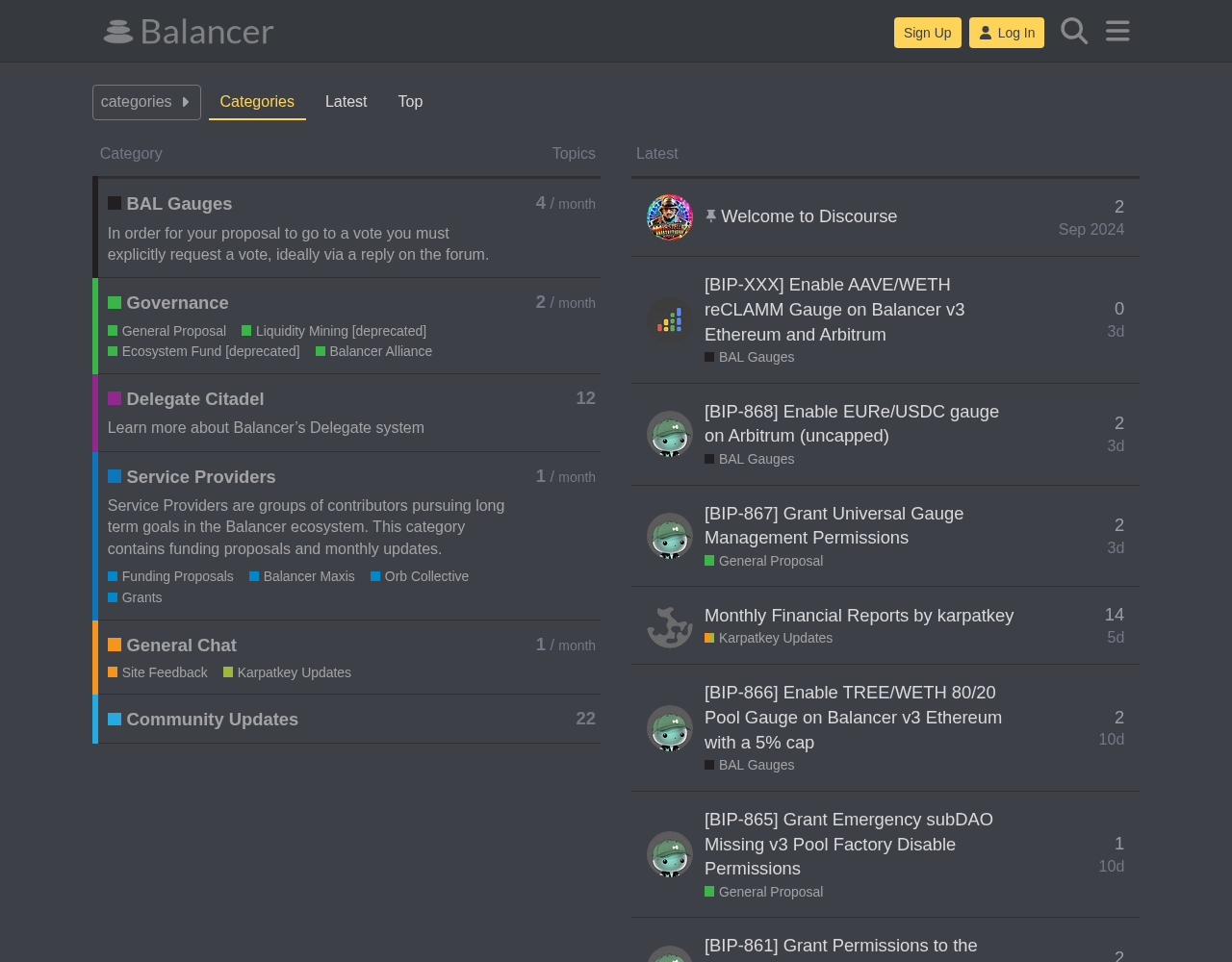Open avatar beside BIP-868 EURe/USDC topic

click(670, 434)
